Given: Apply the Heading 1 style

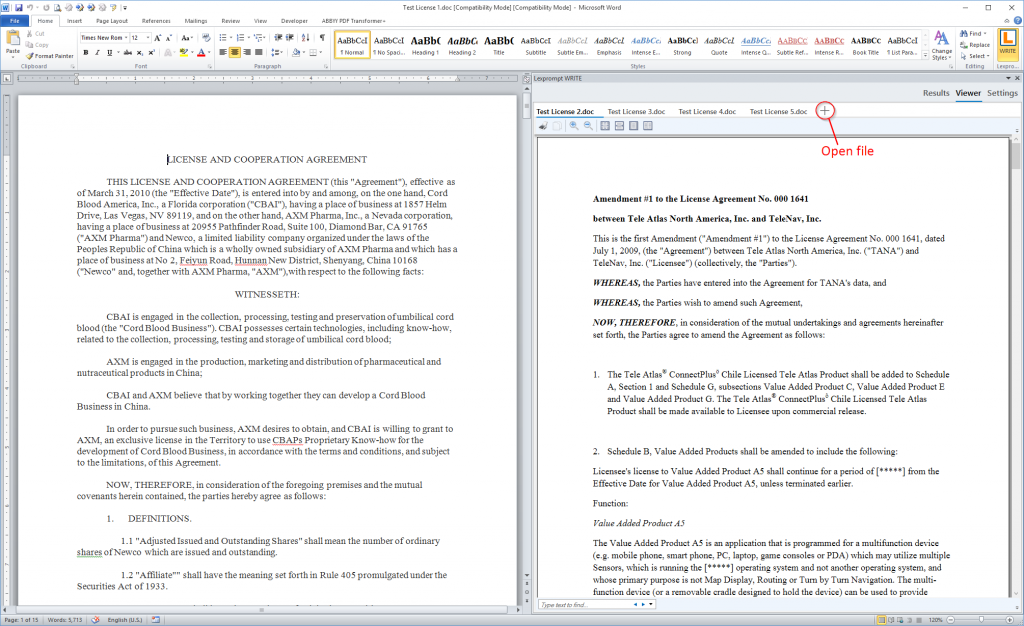Looking at the screenshot, I should click(425, 44).
